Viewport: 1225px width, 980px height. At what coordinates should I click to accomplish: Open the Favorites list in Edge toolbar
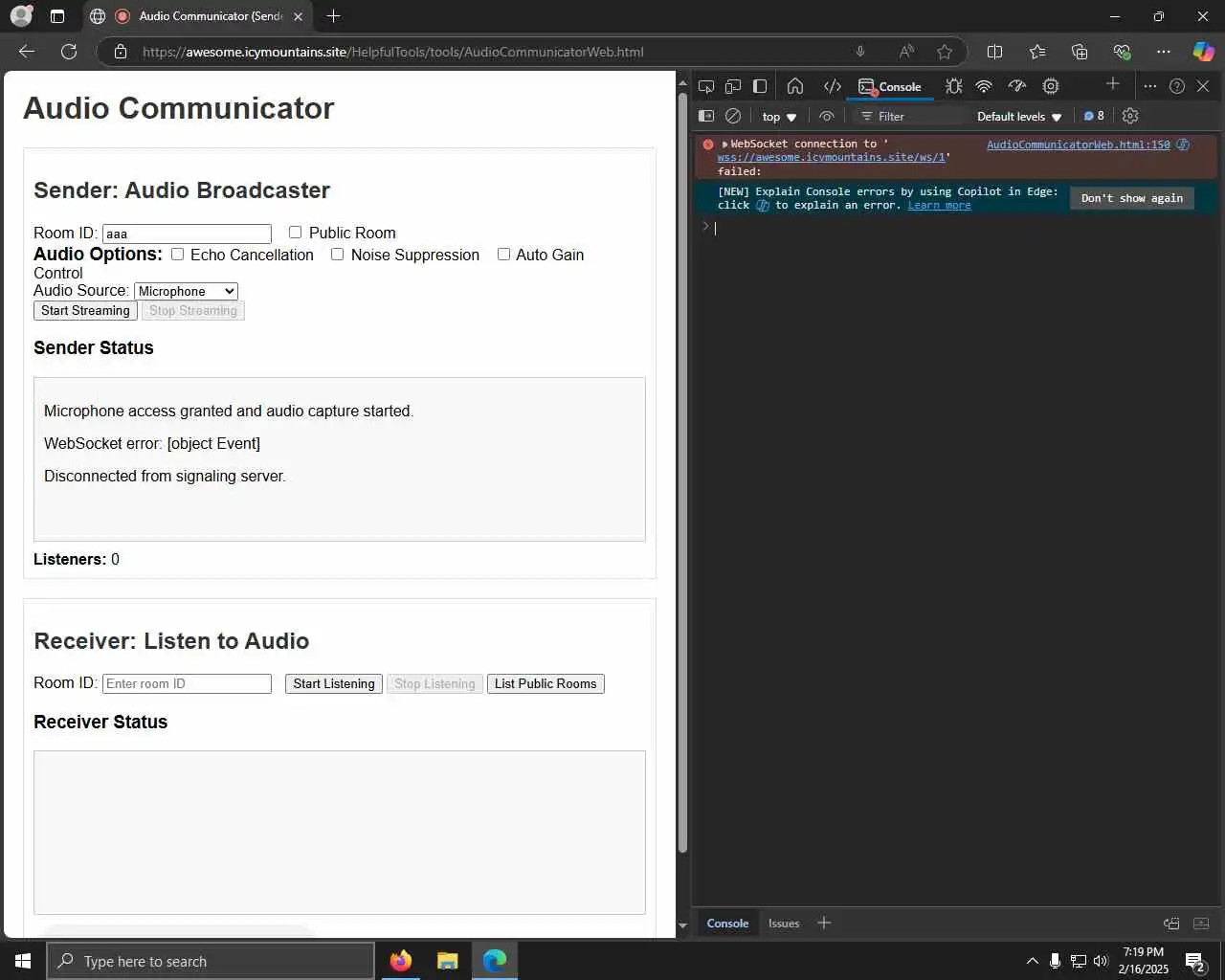(1037, 52)
